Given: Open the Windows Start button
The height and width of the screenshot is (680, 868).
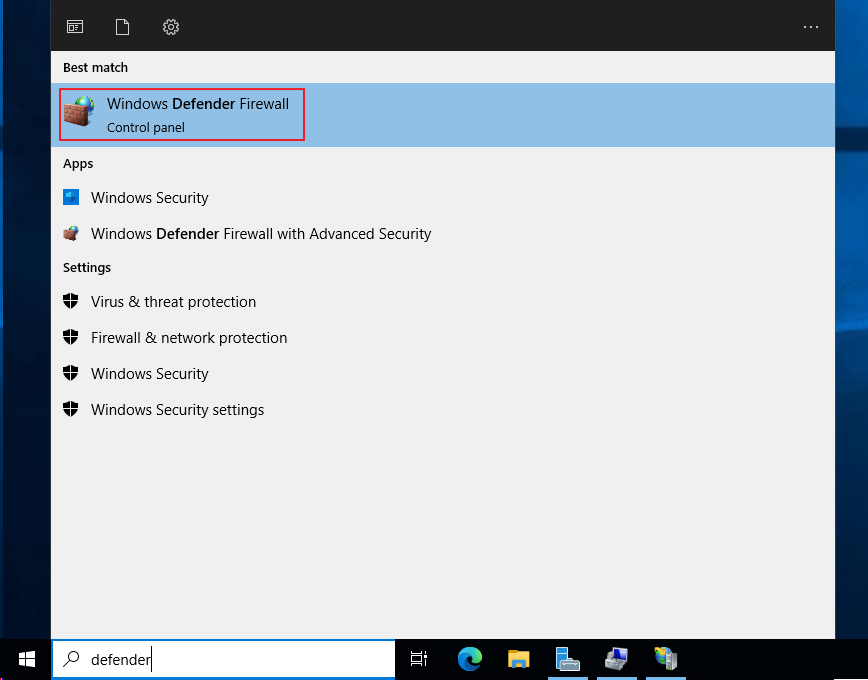Looking at the screenshot, I should (x=26, y=659).
